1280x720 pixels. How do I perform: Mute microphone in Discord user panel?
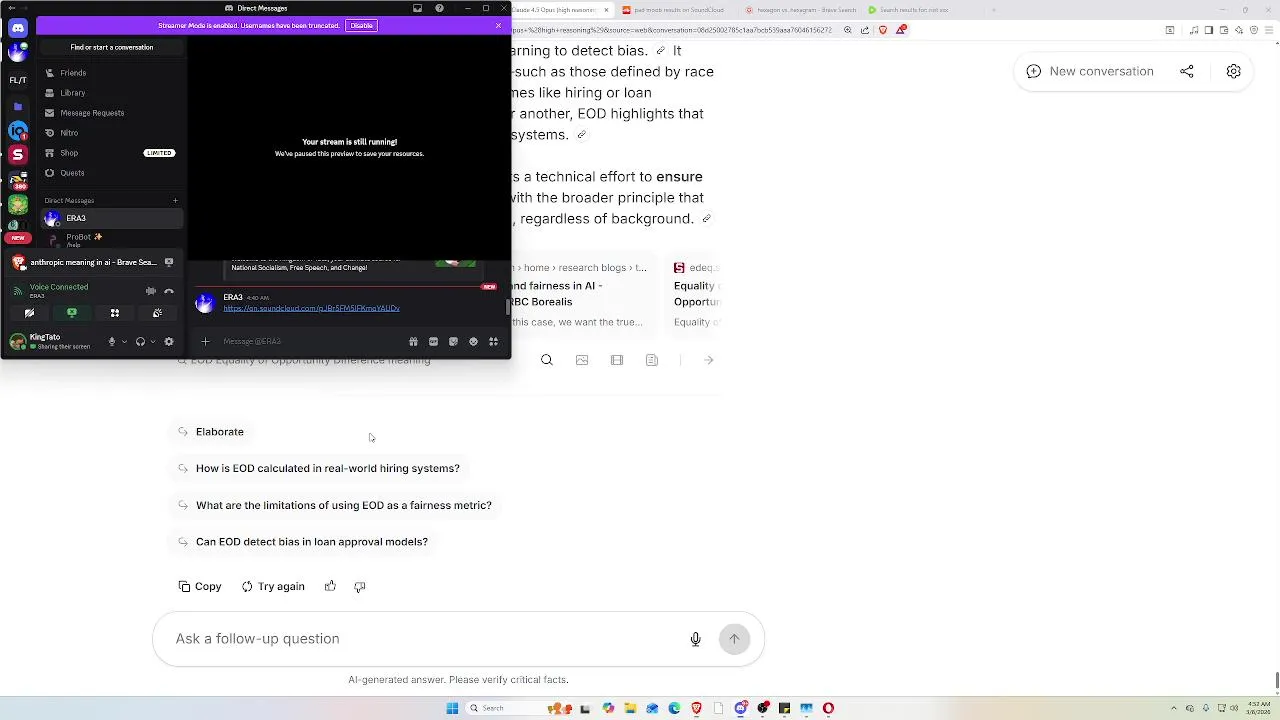tap(112, 341)
